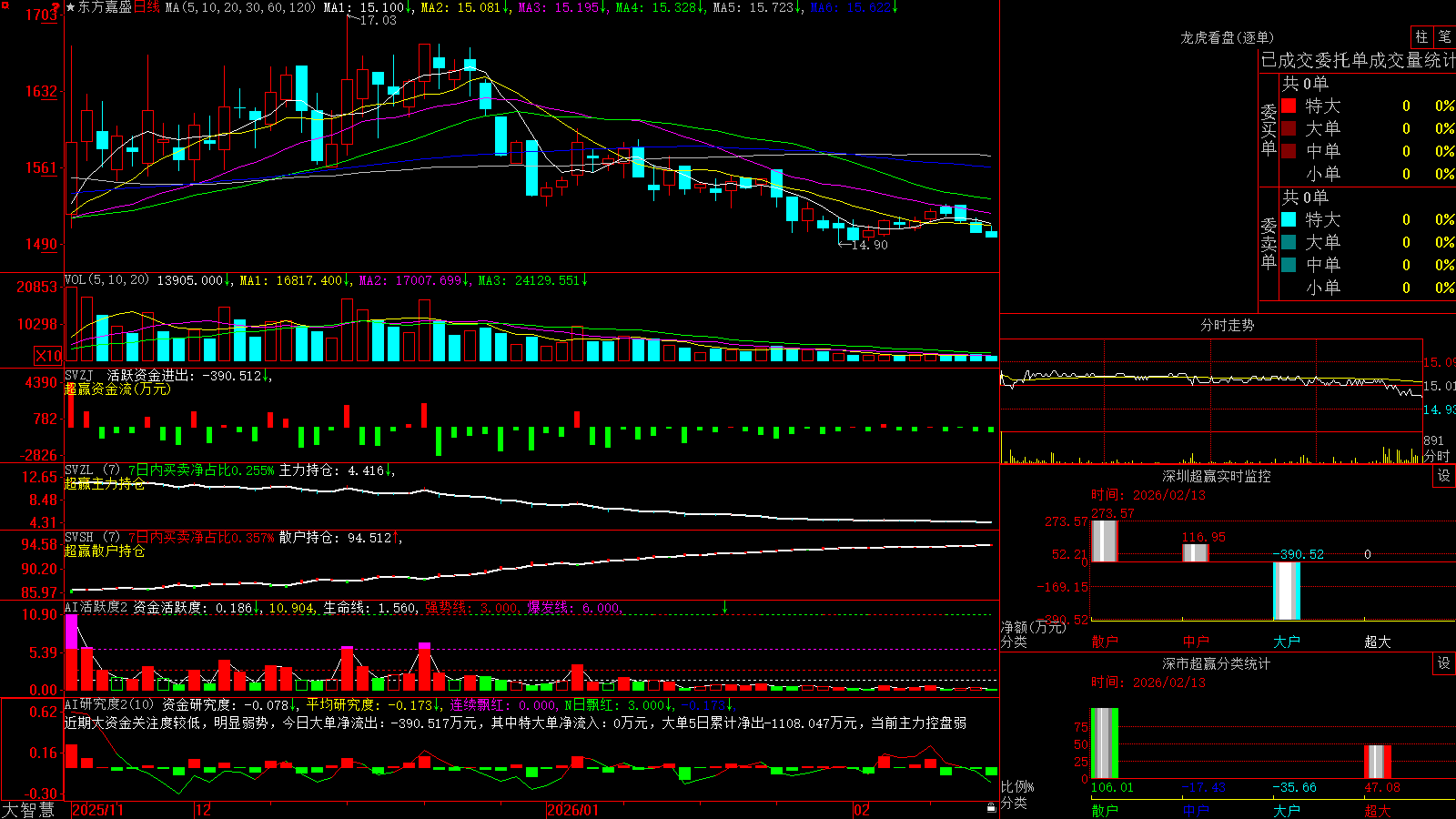1456x819 pixels.
Task: Click 超赢主力持仓 label
Action: [105, 483]
